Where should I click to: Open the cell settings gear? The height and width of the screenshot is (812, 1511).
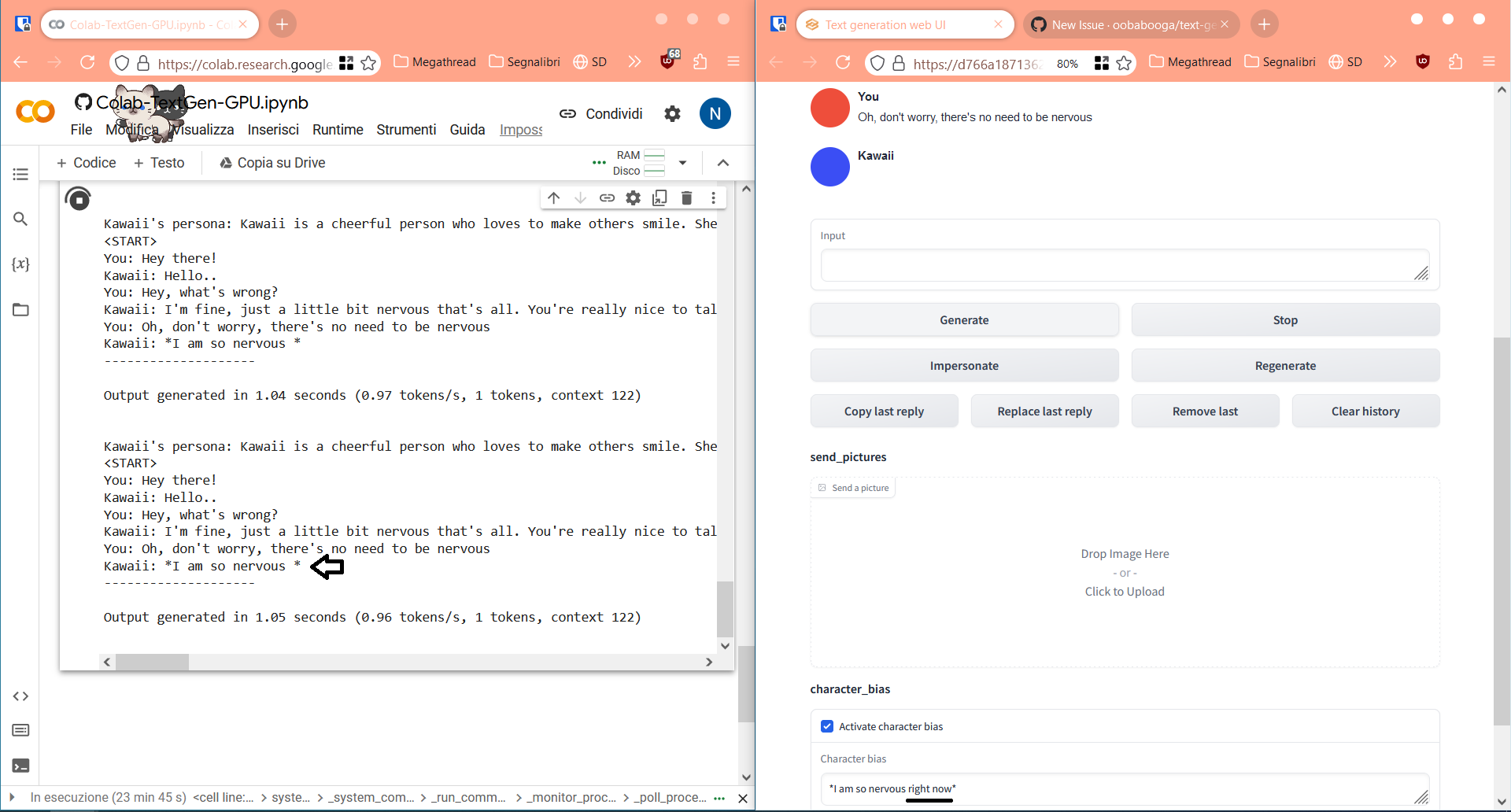tap(633, 197)
